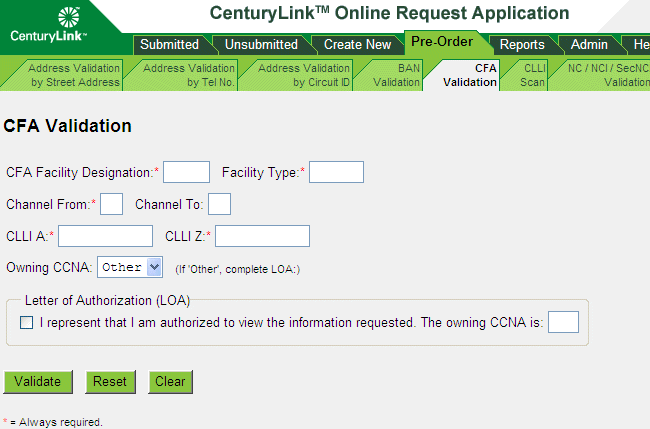Open the Admin tab
650x429 pixels.
[589, 44]
